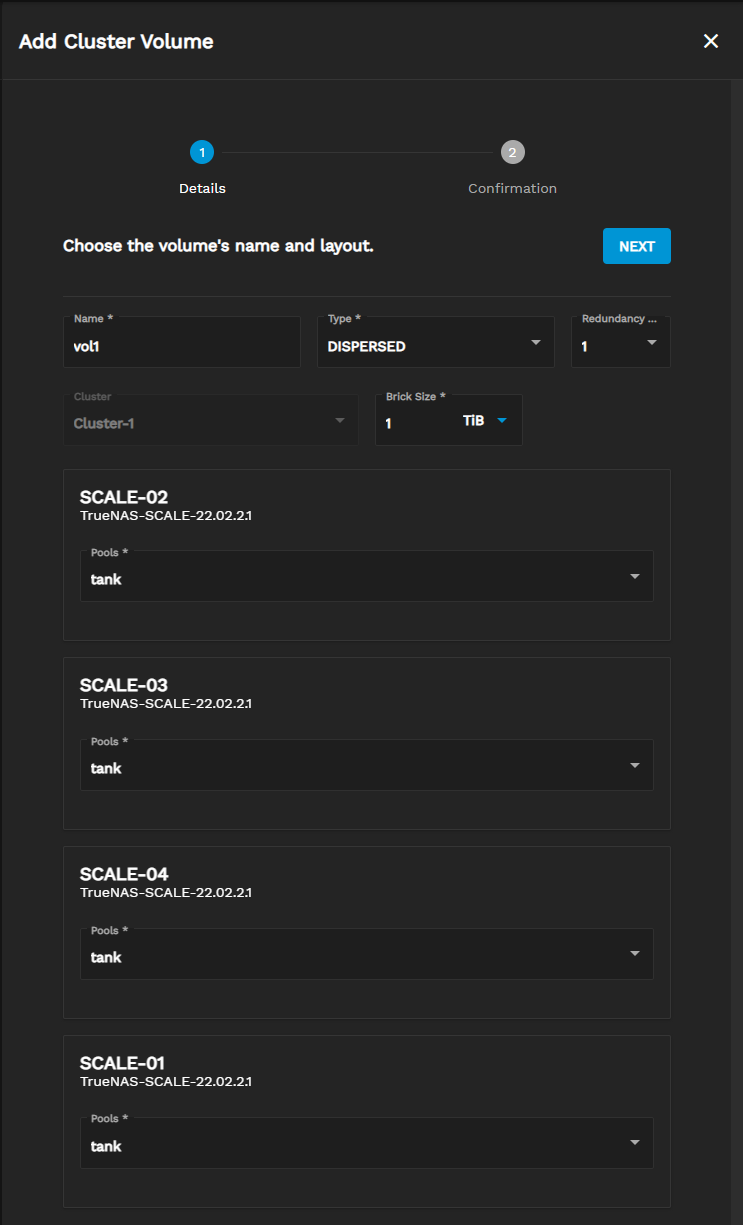Expand the Redundancy dropdown
The width and height of the screenshot is (743, 1225).
620,347
